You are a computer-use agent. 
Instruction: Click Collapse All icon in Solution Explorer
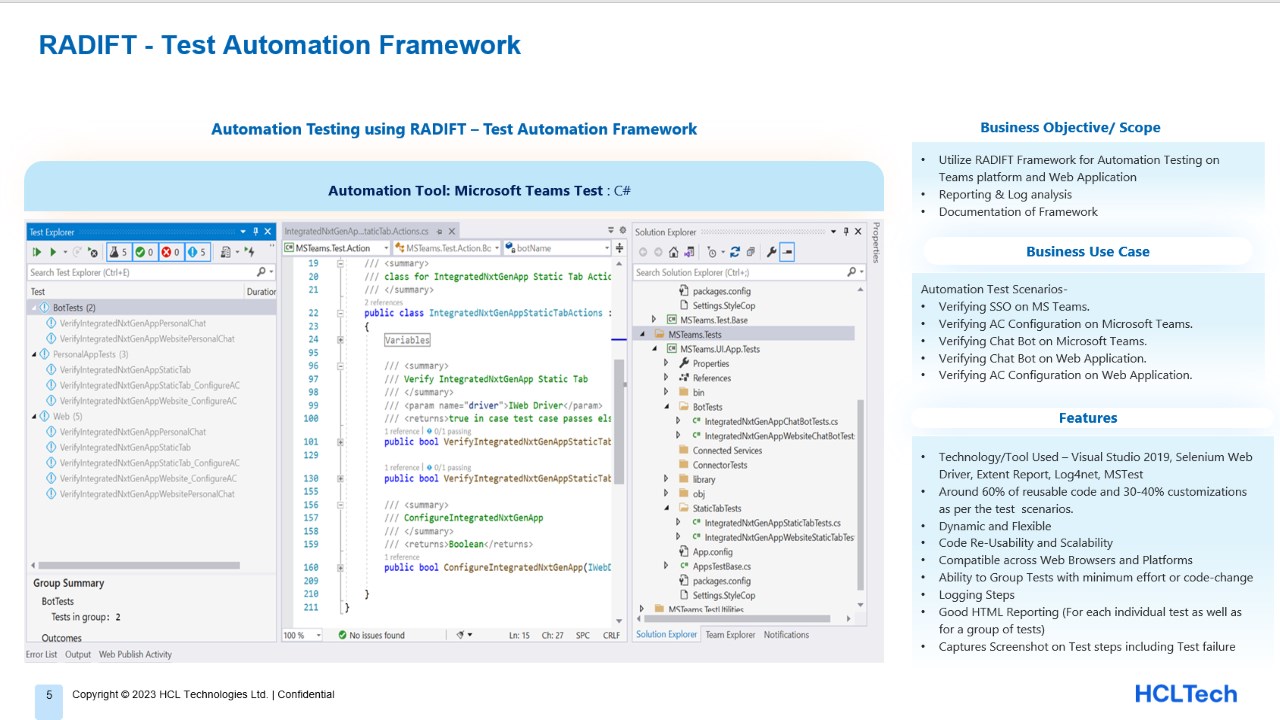click(751, 252)
